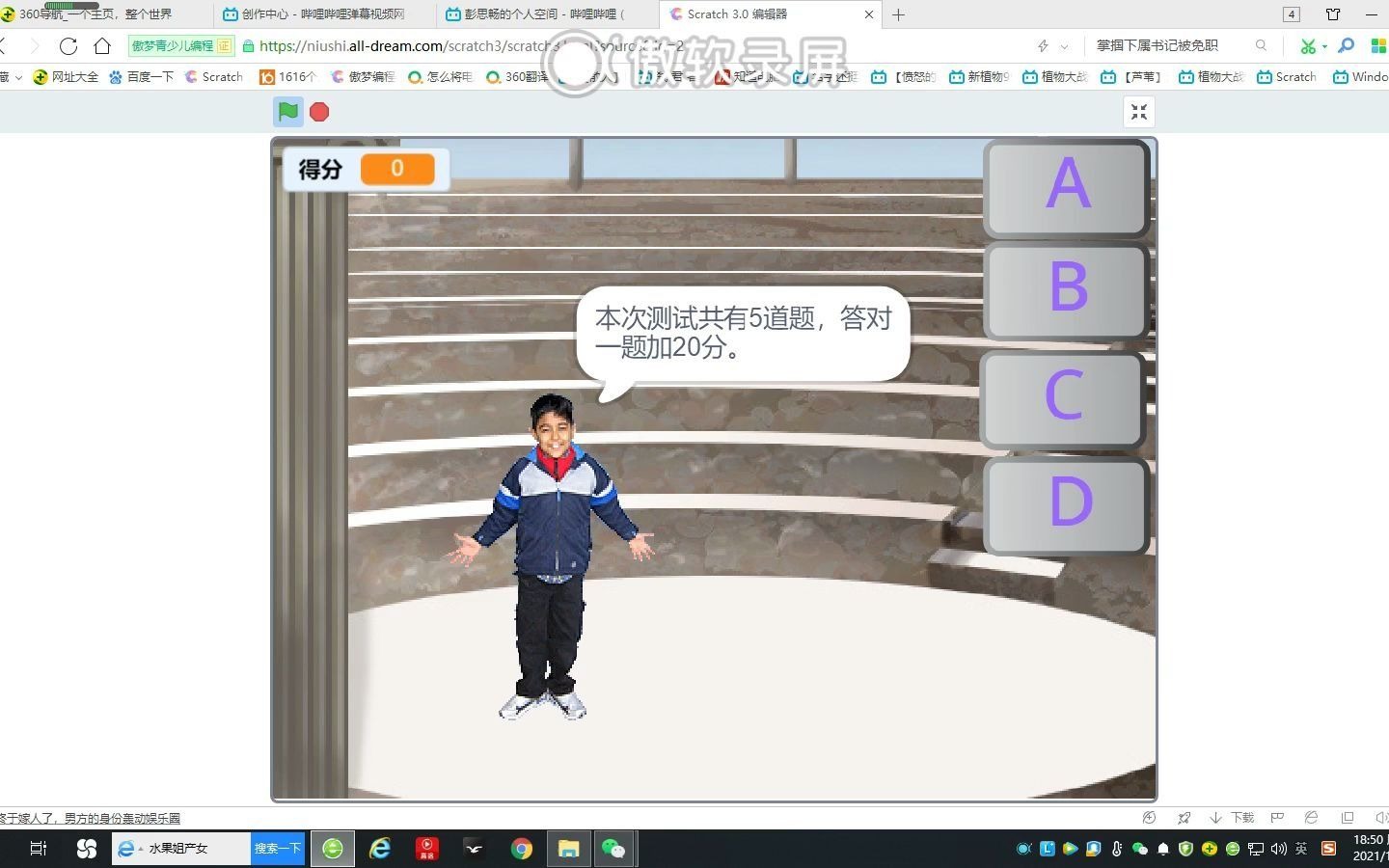The height and width of the screenshot is (868, 1389).
Task: Open Chrome from the taskbar
Action: pyautogui.click(x=521, y=849)
